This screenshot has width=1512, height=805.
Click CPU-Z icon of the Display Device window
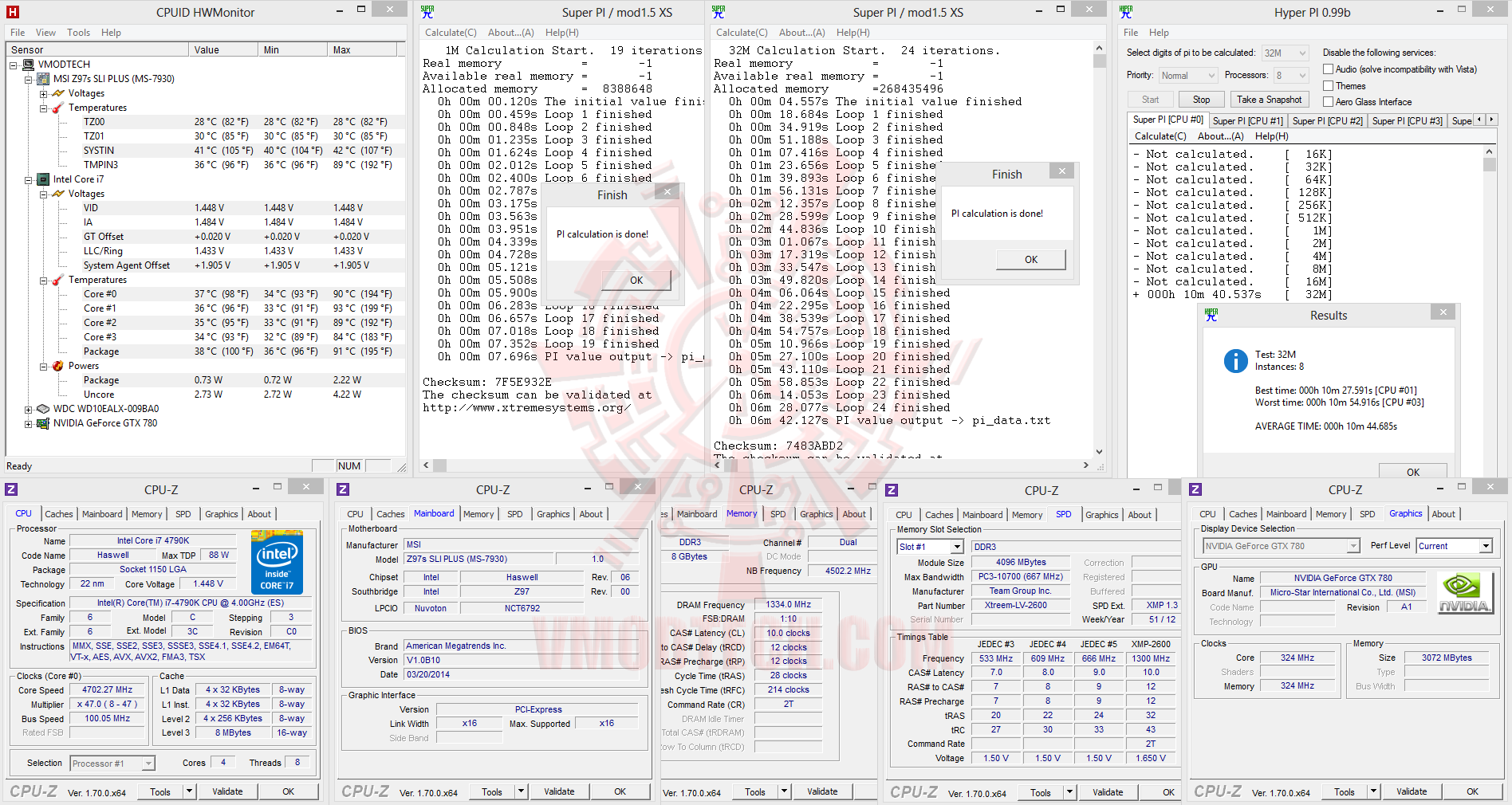click(1195, 489)
